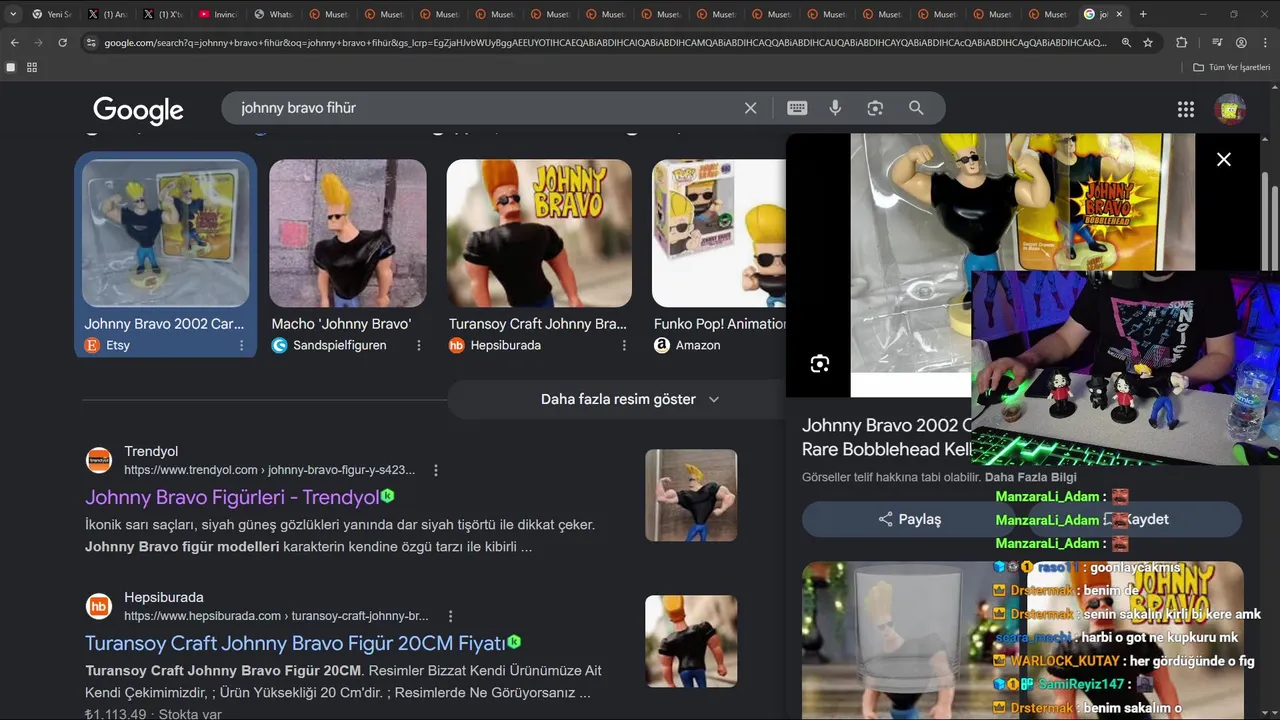Switch to the WhatsApp tab

coord(272,14)
